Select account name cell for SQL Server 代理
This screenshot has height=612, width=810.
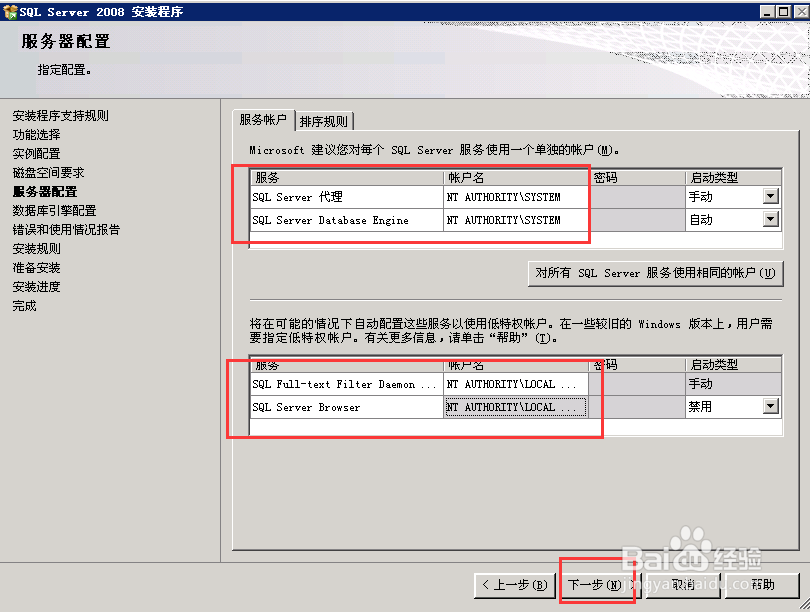[x=516, y=197]
